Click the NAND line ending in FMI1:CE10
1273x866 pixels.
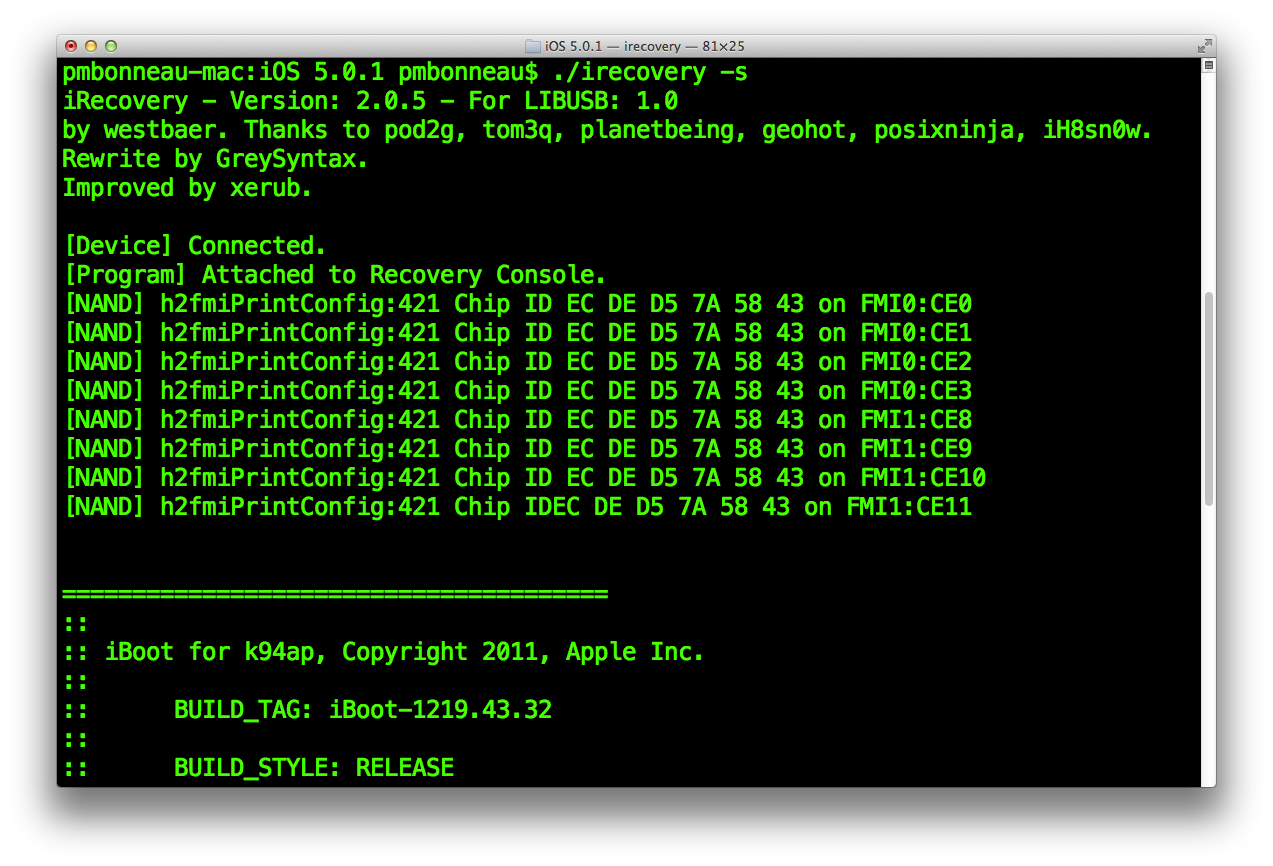[x=524, y=478]
